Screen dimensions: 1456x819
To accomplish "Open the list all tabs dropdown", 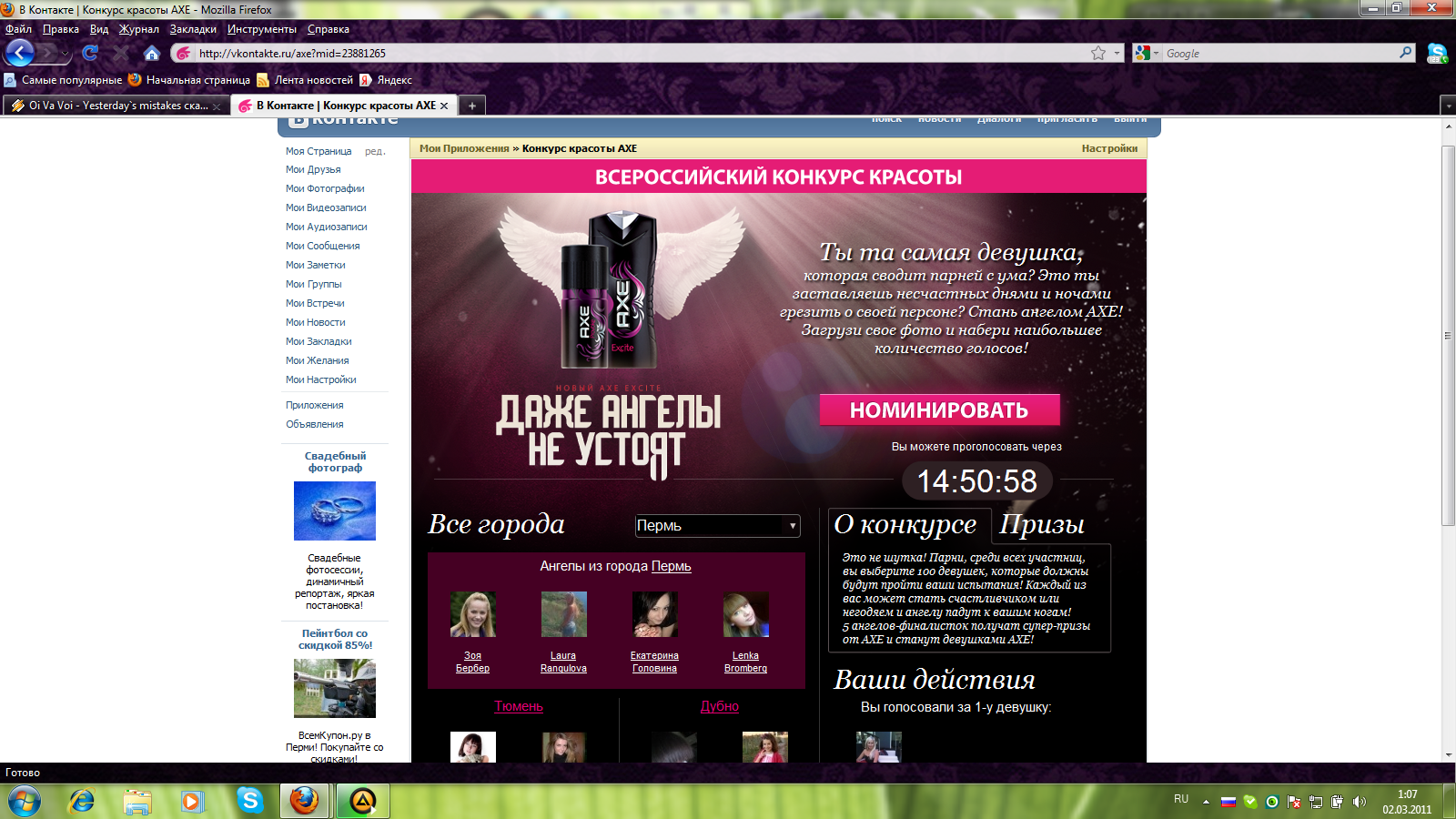I will tap(1448, 106).
